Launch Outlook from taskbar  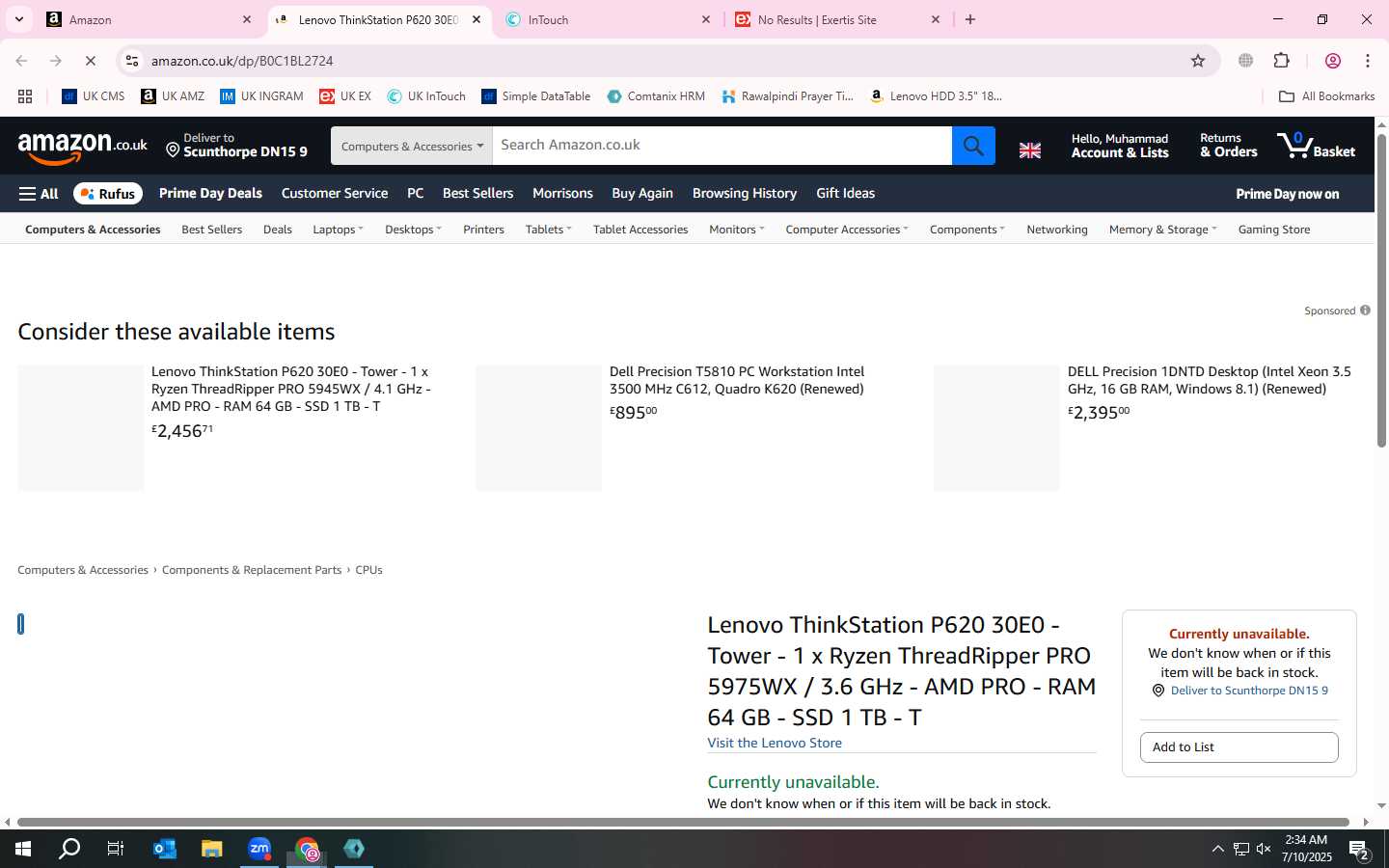point(164,849)
